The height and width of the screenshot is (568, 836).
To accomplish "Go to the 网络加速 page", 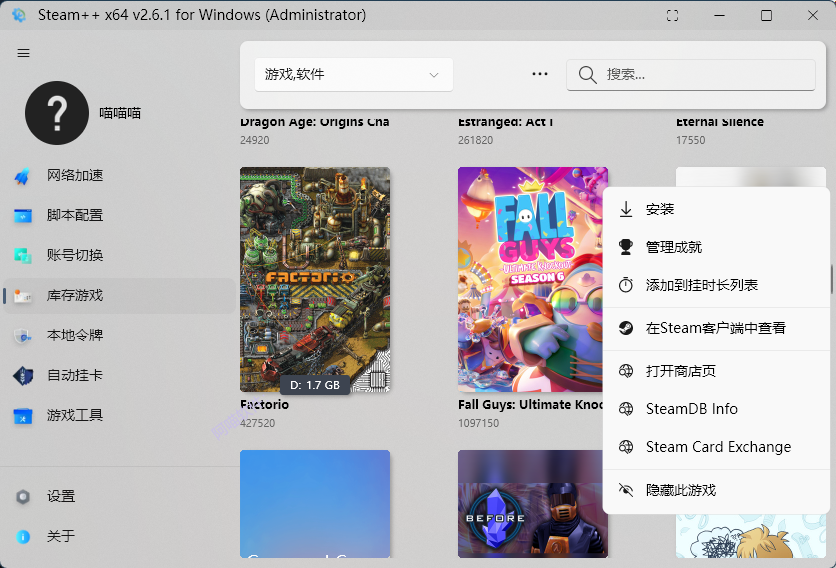I will [x=119, y=175].
